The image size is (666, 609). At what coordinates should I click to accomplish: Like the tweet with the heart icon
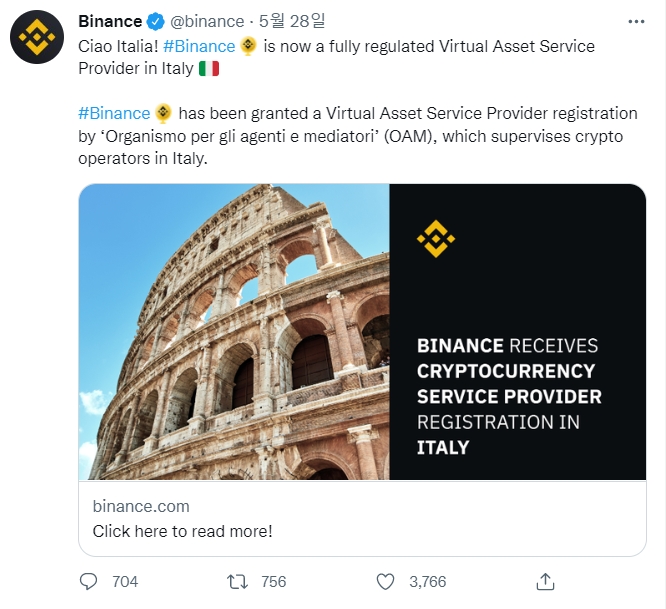coord(386,581)
